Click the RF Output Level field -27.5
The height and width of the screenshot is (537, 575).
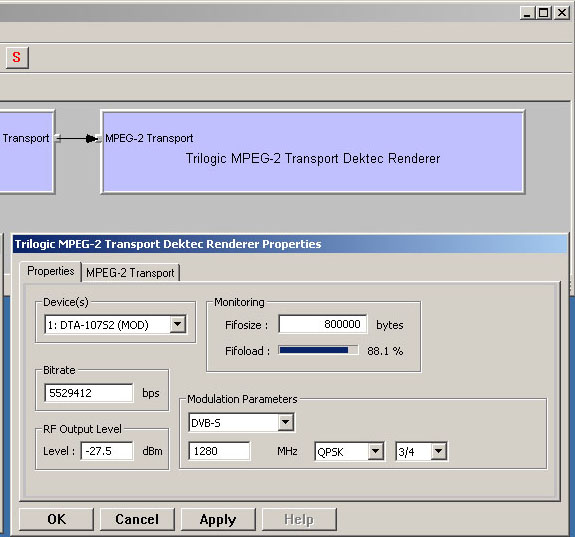tap(107, 451)
